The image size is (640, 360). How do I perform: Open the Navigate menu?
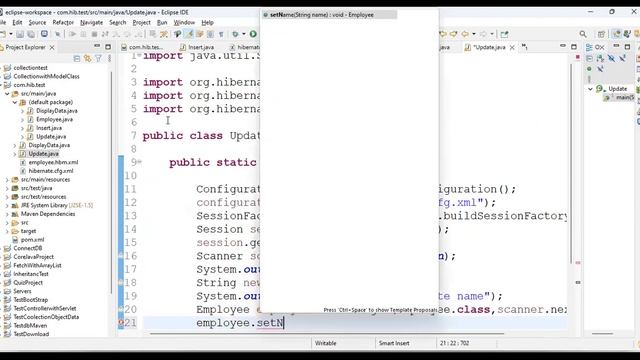click(x=91, y=22)
